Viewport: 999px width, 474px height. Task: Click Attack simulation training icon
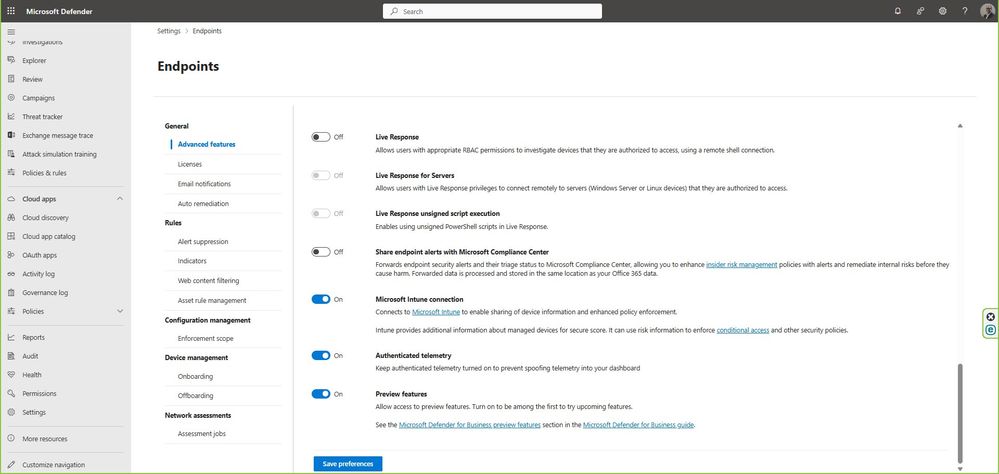[x=11, y=154]
